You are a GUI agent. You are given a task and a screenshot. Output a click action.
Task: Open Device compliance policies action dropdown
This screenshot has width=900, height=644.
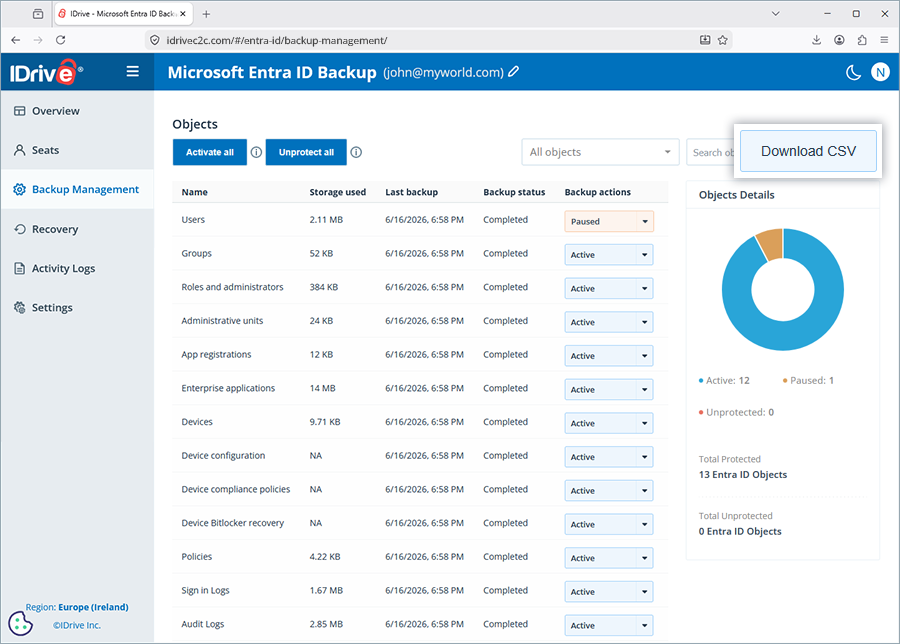609,491
